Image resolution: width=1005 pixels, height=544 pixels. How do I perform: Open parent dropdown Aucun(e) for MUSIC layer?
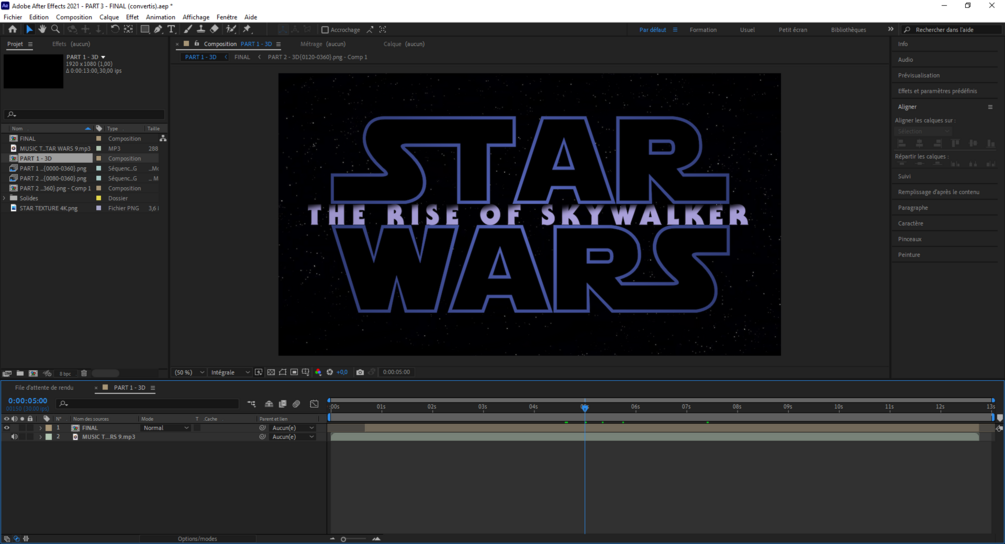pos(293,437)
